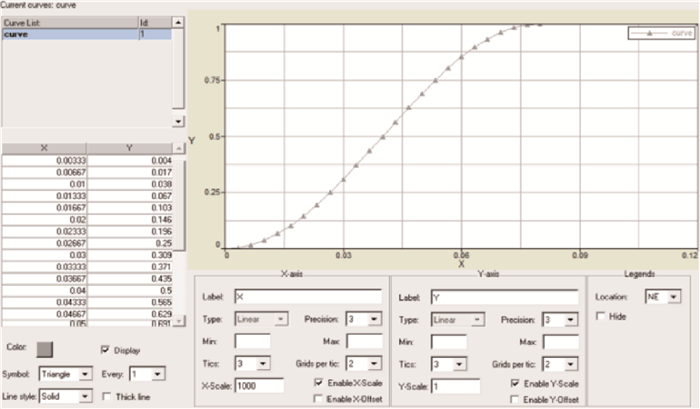Viewport: 700px width, 409px height.
Task: Open the X-axis Precision dropdown
Action: [375, 318]
